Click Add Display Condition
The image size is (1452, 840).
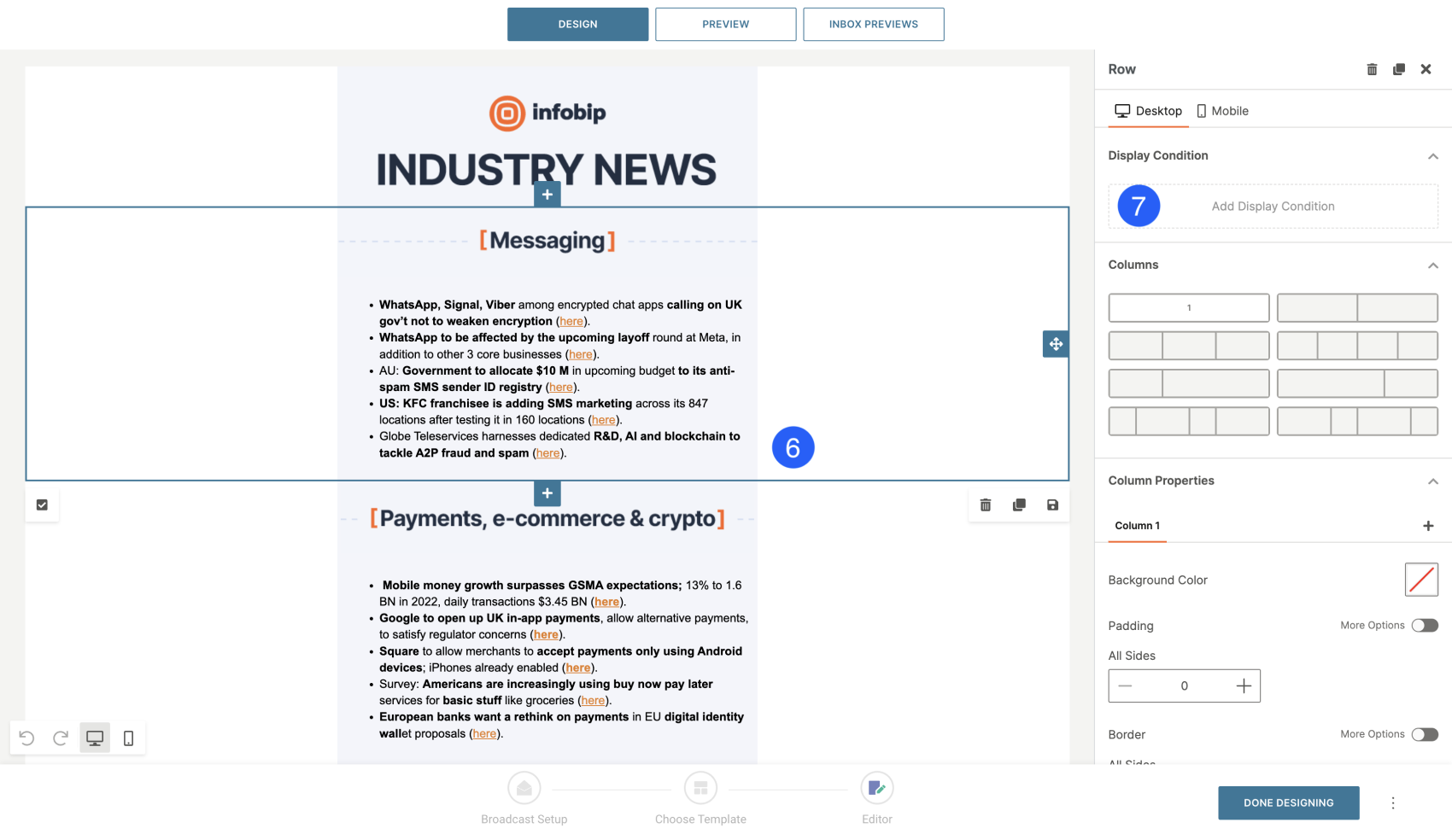[1273, 207]
